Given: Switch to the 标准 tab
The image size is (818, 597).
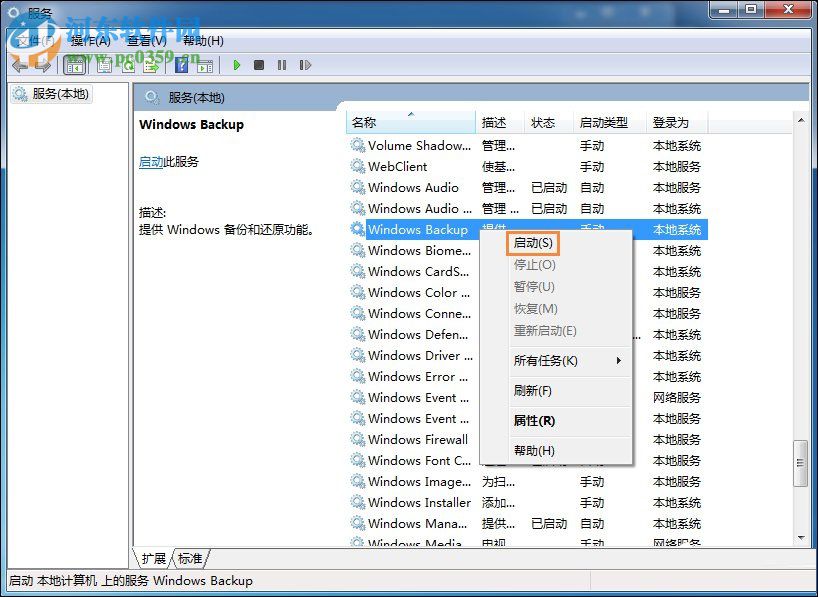Looking at the screenshot, I should click(x=188, y=559).
